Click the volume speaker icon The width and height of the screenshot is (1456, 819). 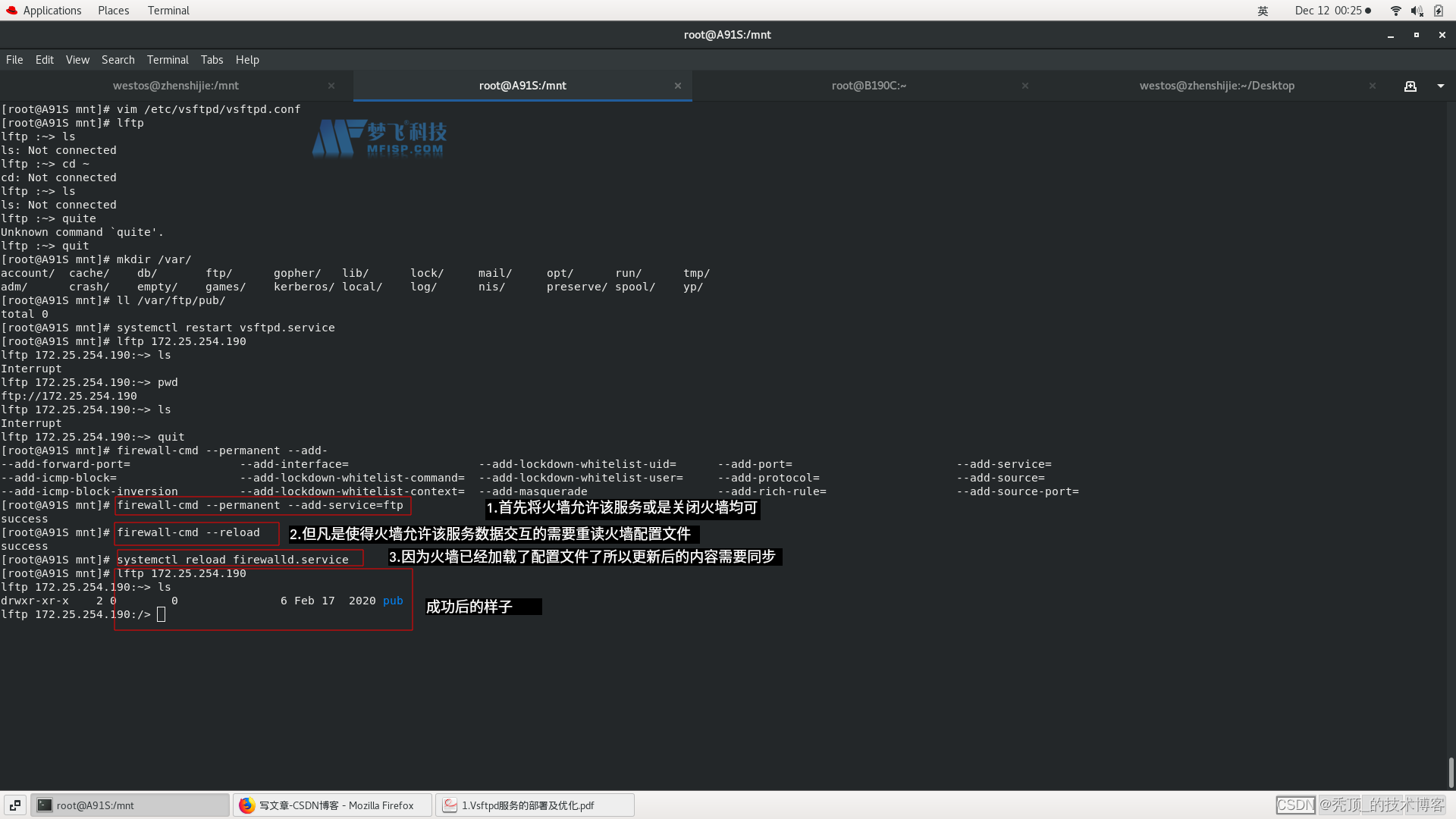pyautogui.click(x=1417, y=11)
